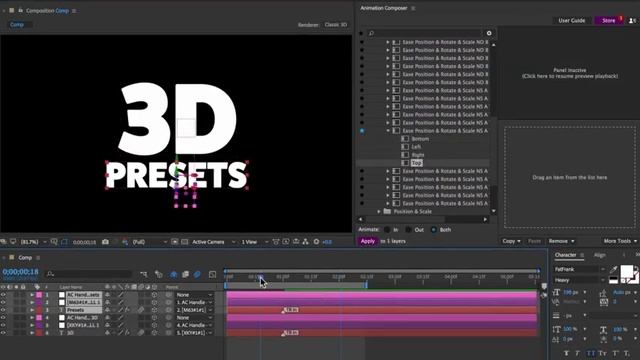Click the Comp breadcrumb tab in the viewer
Viewport: 640px width, 360px height.
[x=17, y=24]
